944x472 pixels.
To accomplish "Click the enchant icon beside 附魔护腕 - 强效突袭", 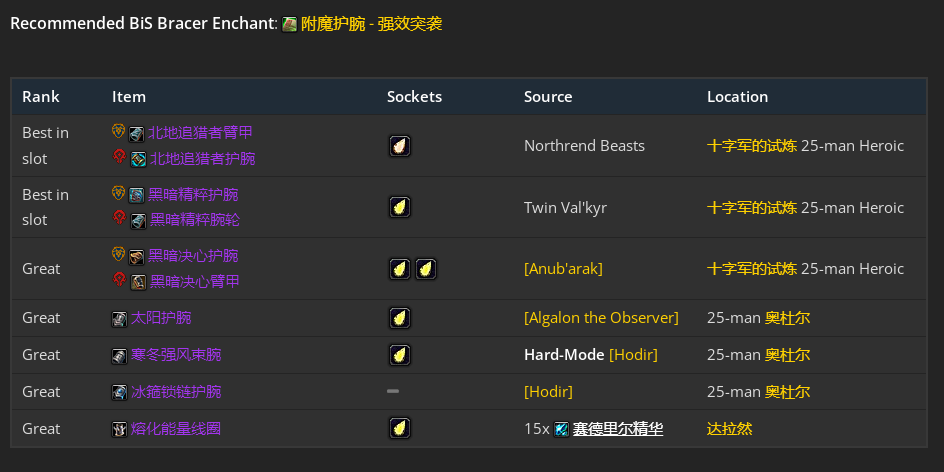I will 289,24.
